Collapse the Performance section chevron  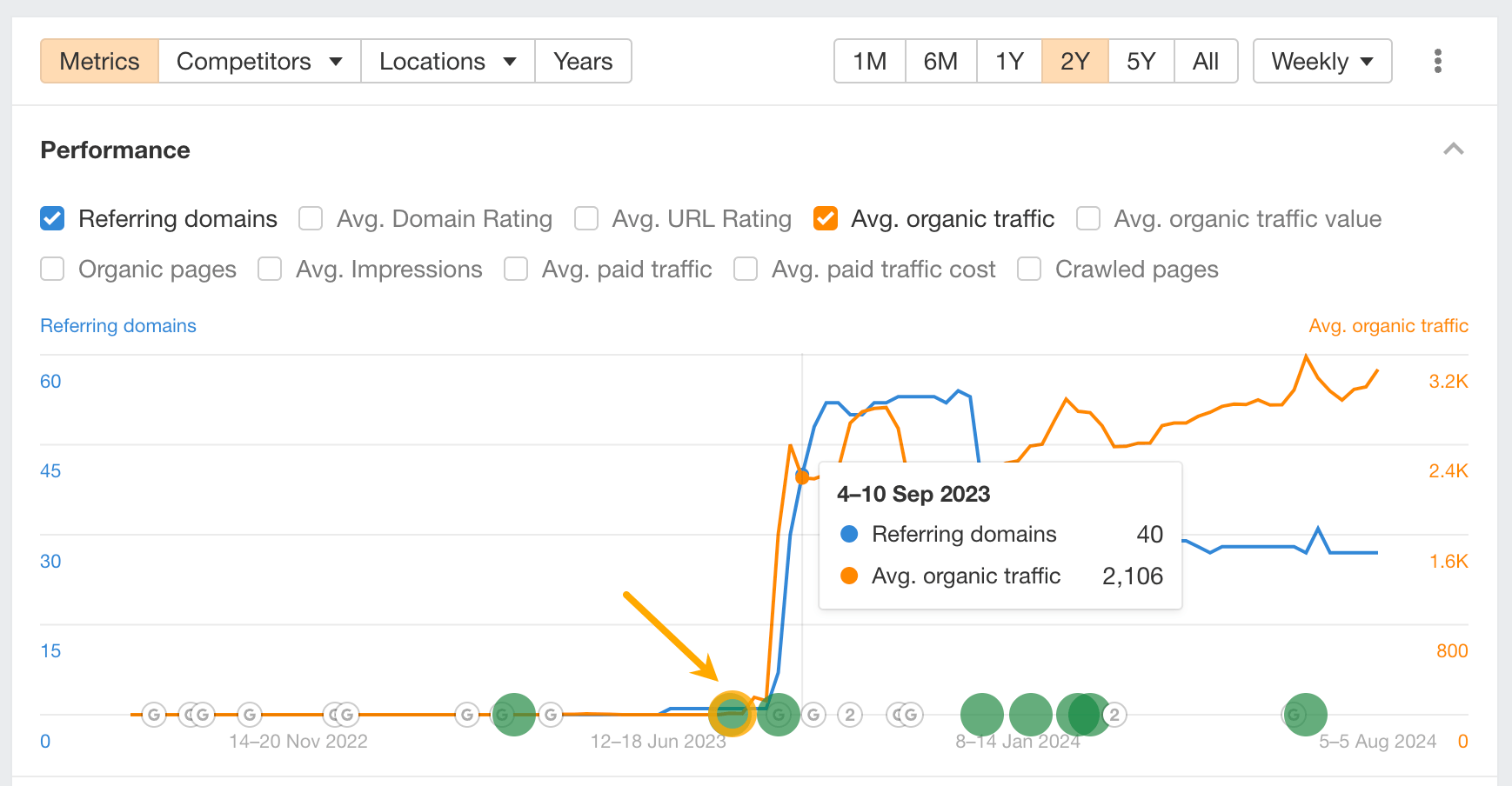coord(1453,150)
